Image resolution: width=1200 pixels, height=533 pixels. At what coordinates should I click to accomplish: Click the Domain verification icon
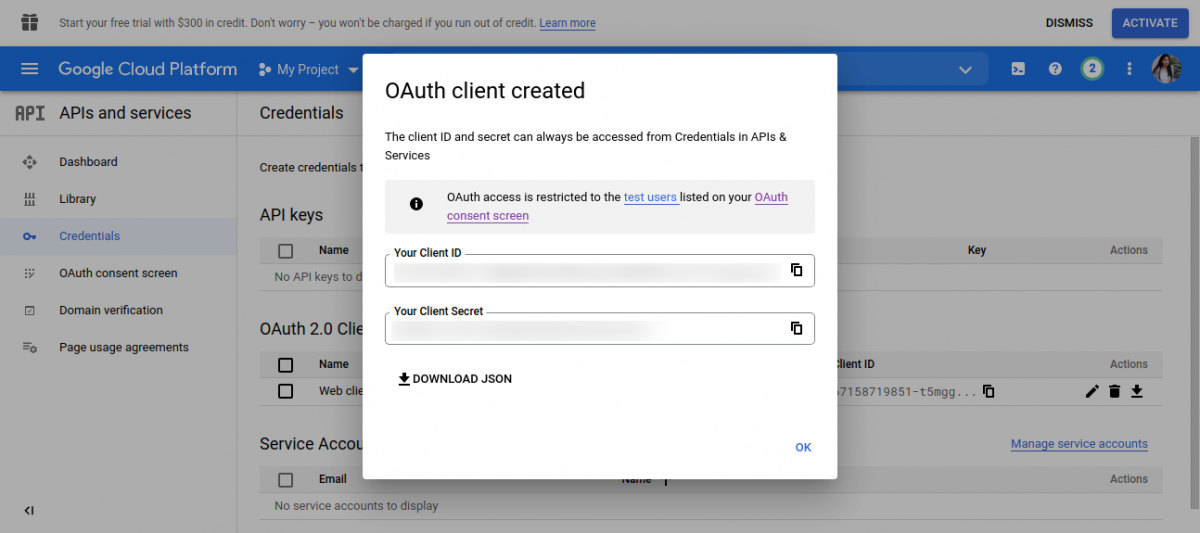coord(29,310)
